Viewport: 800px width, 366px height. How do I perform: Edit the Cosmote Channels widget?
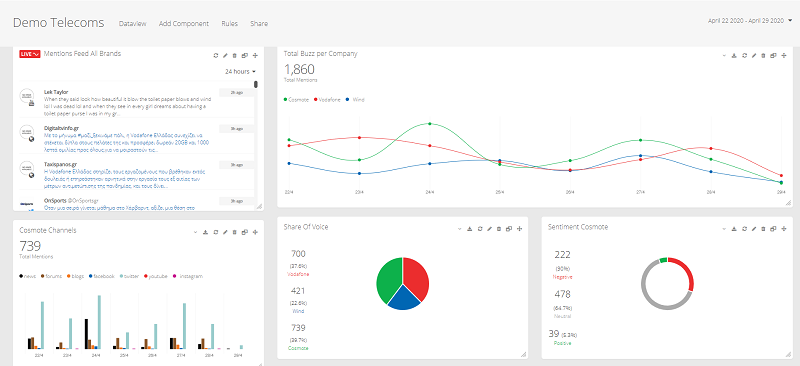pyautogui.click(x=226, y=232)
